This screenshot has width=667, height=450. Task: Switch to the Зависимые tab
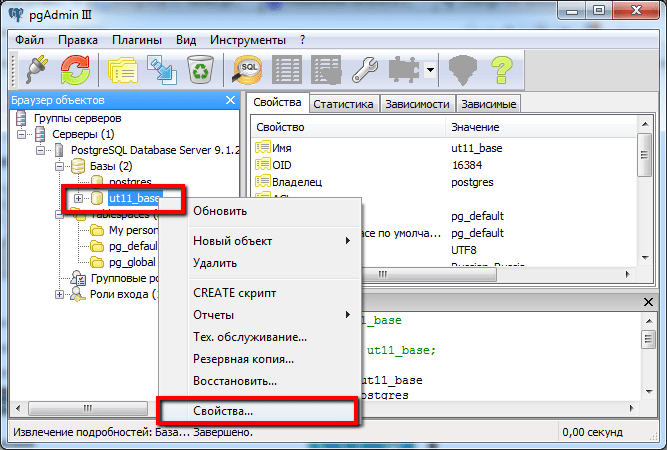pos(489,104)
